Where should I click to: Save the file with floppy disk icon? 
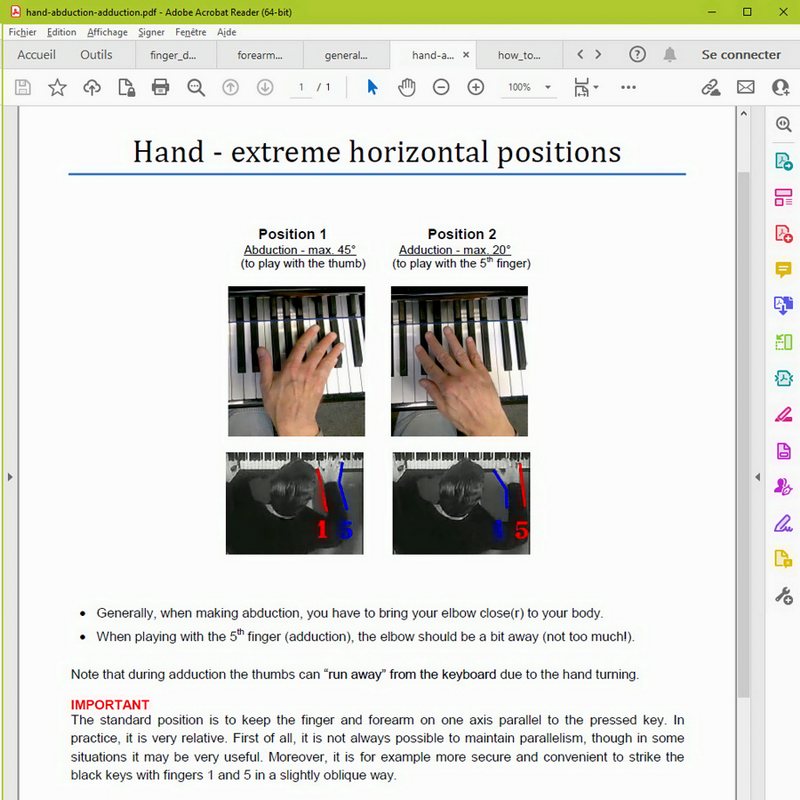pos(23,88)
